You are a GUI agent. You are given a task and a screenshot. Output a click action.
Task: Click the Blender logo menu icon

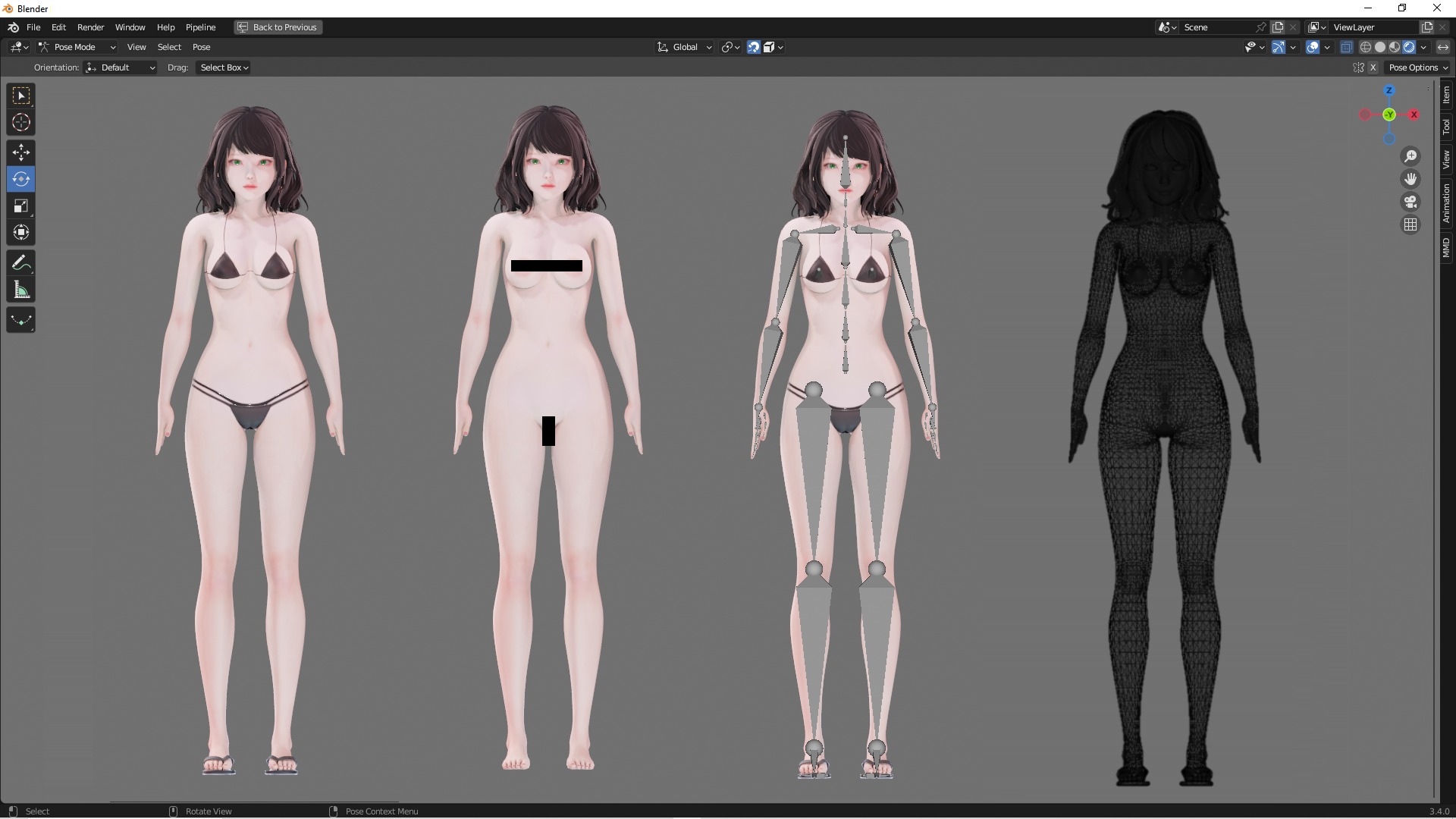(13, 27)
